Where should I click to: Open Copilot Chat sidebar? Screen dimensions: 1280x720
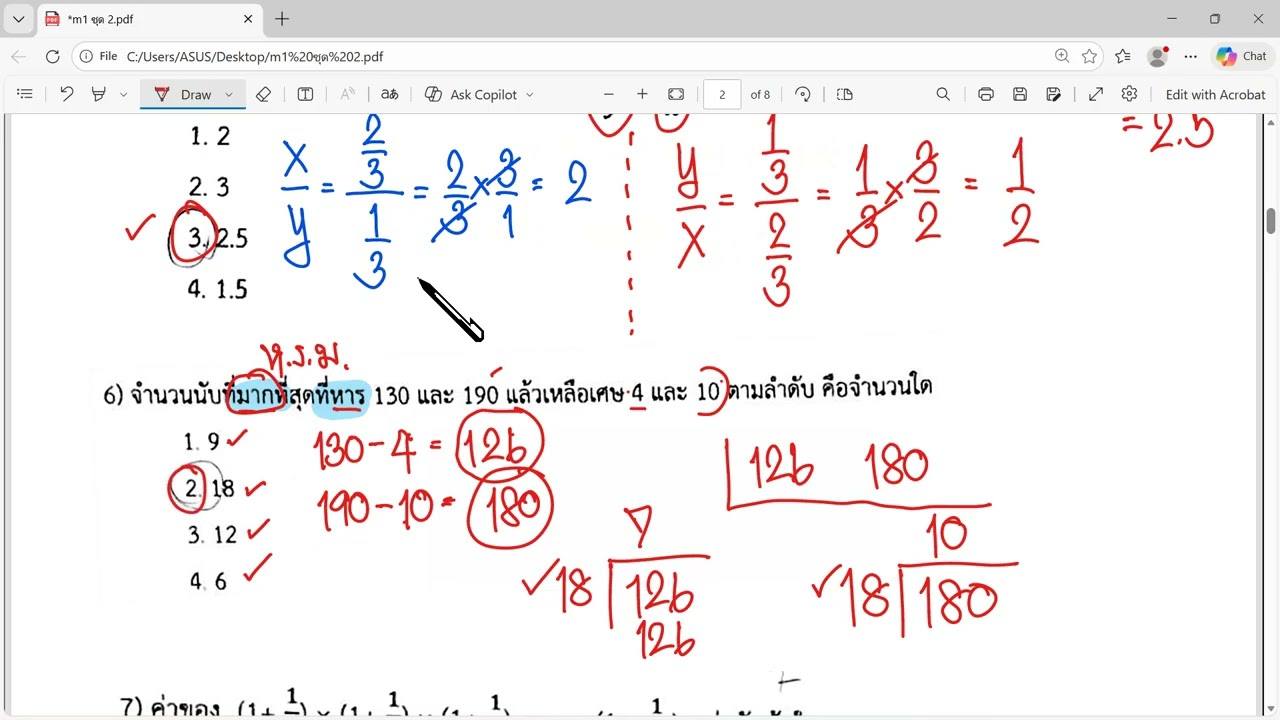1241,57
